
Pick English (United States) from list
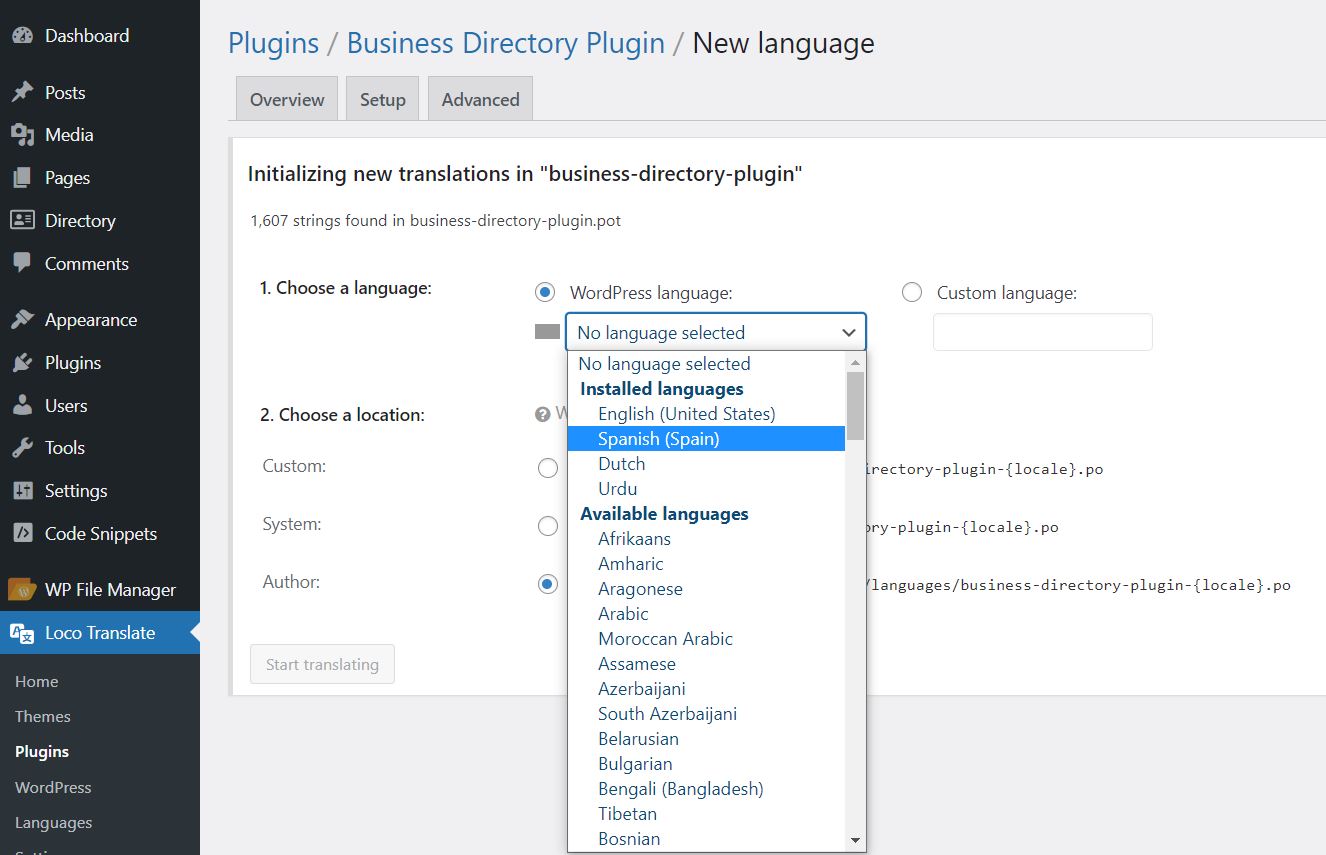(x=706, y=414)
